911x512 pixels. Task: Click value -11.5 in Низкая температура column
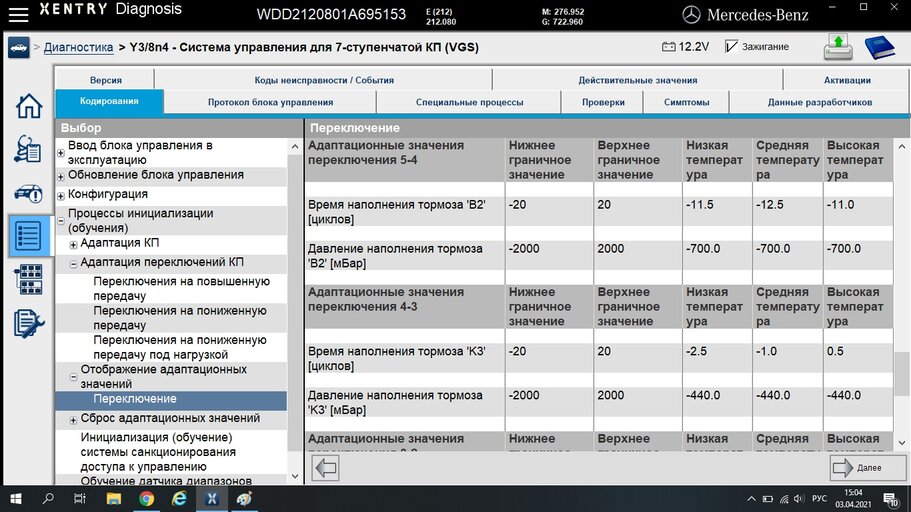pos(700,205)
